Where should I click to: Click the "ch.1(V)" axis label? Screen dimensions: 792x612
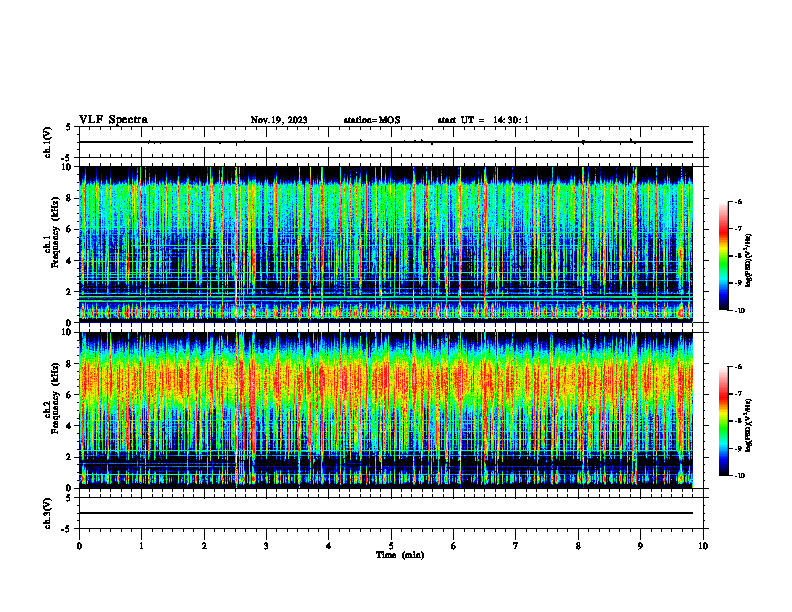click(x=48, y=142)
